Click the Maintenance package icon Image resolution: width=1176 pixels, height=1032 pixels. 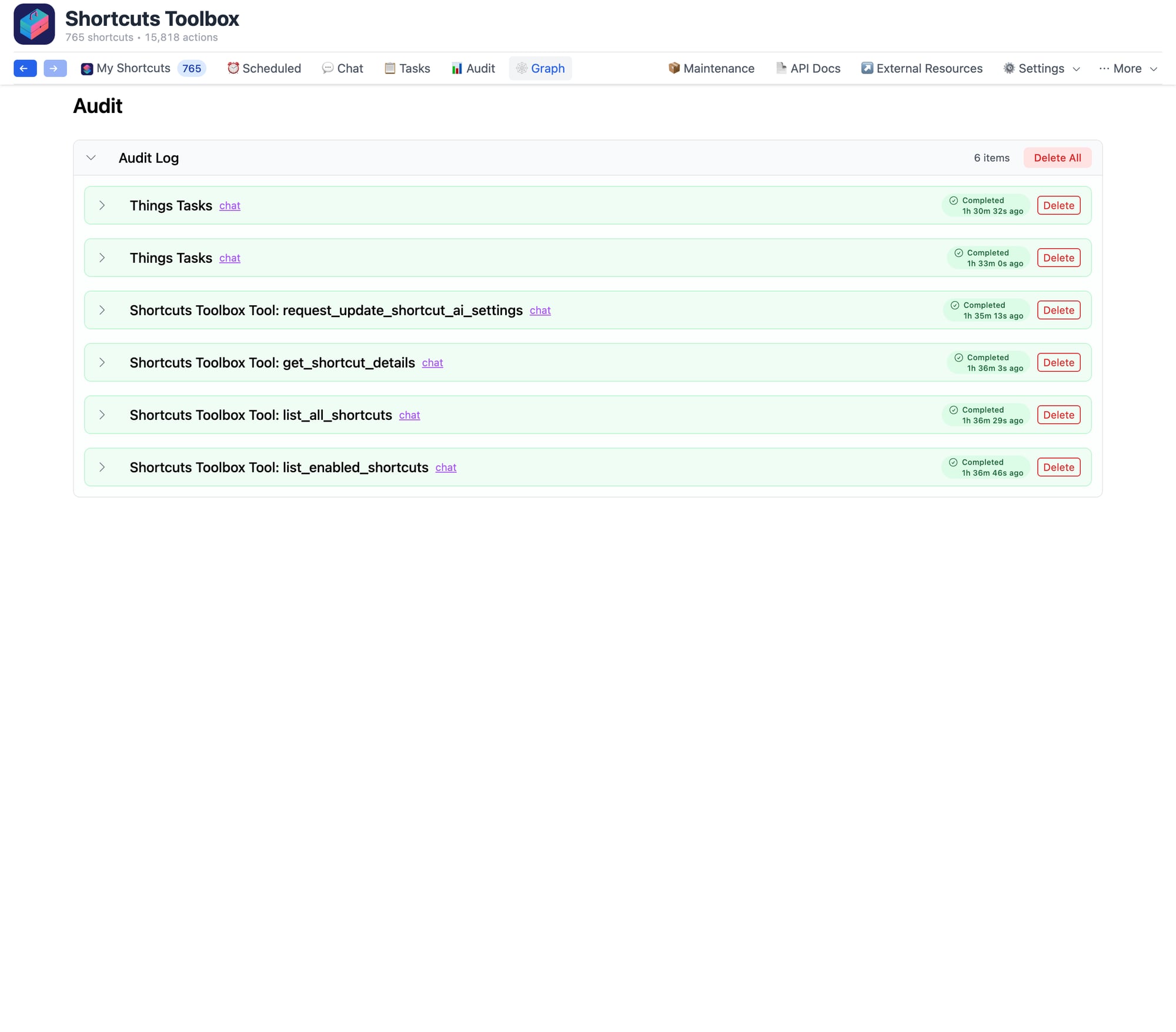[x=673, y=68]
